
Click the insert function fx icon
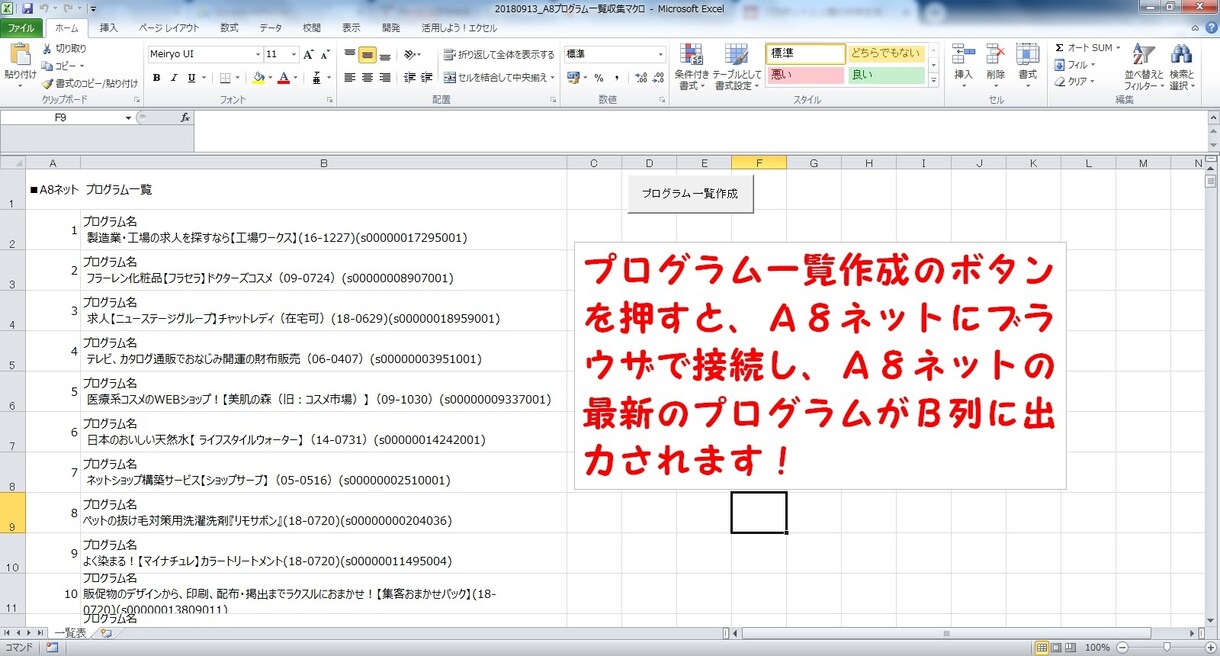(x=185, y=118)
